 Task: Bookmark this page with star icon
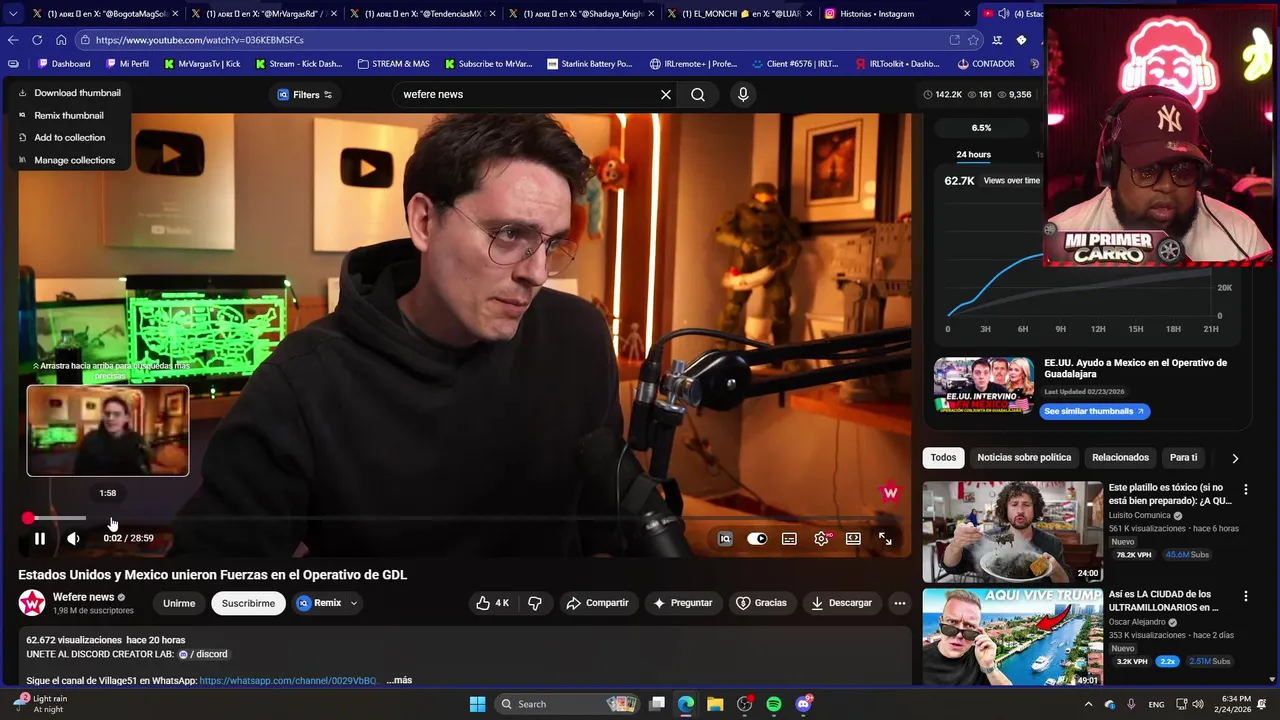pos(973,40)
